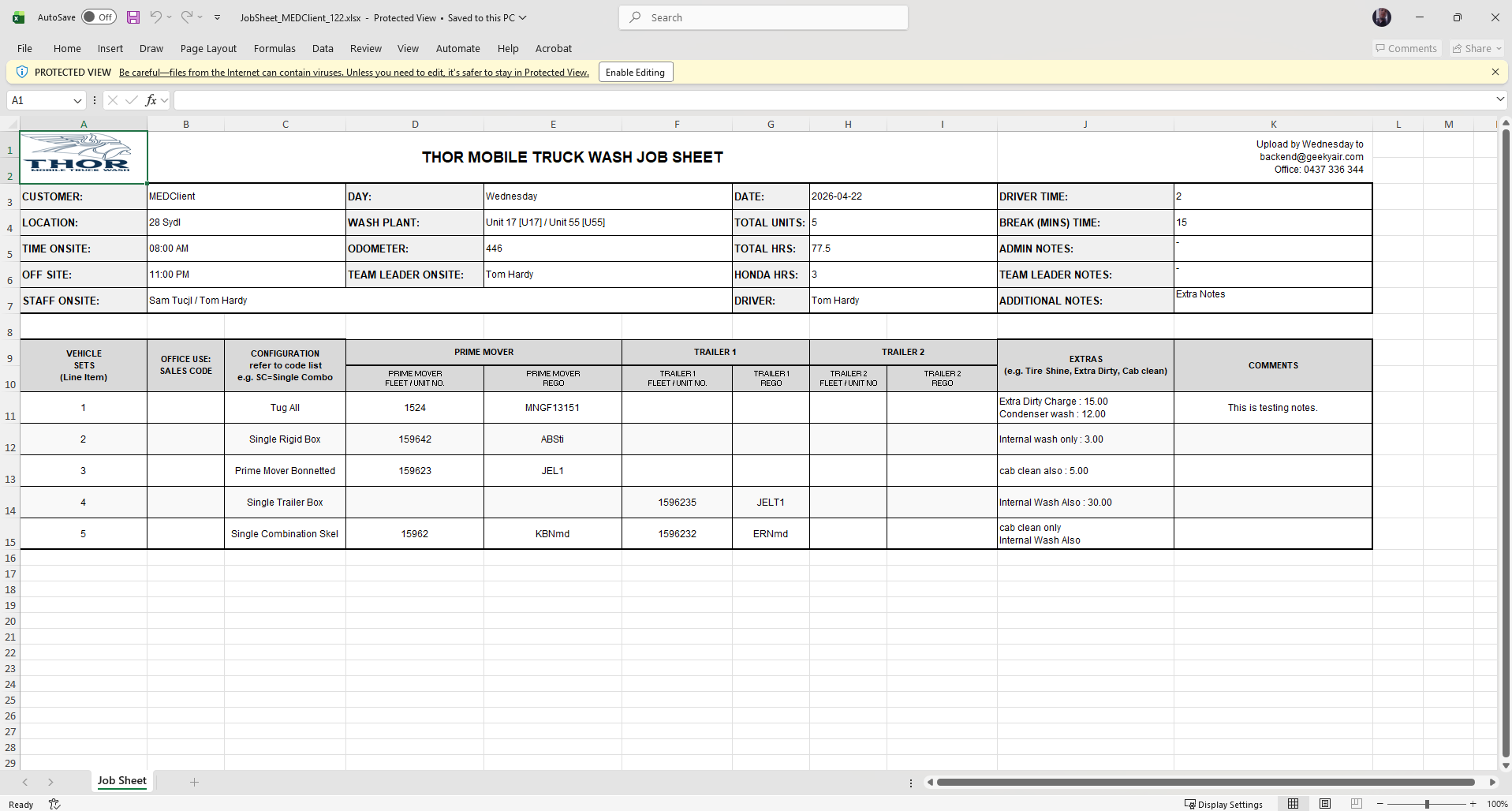
Task: Dismiss the Protected View message bar
Action: (x=1495, y=72)
